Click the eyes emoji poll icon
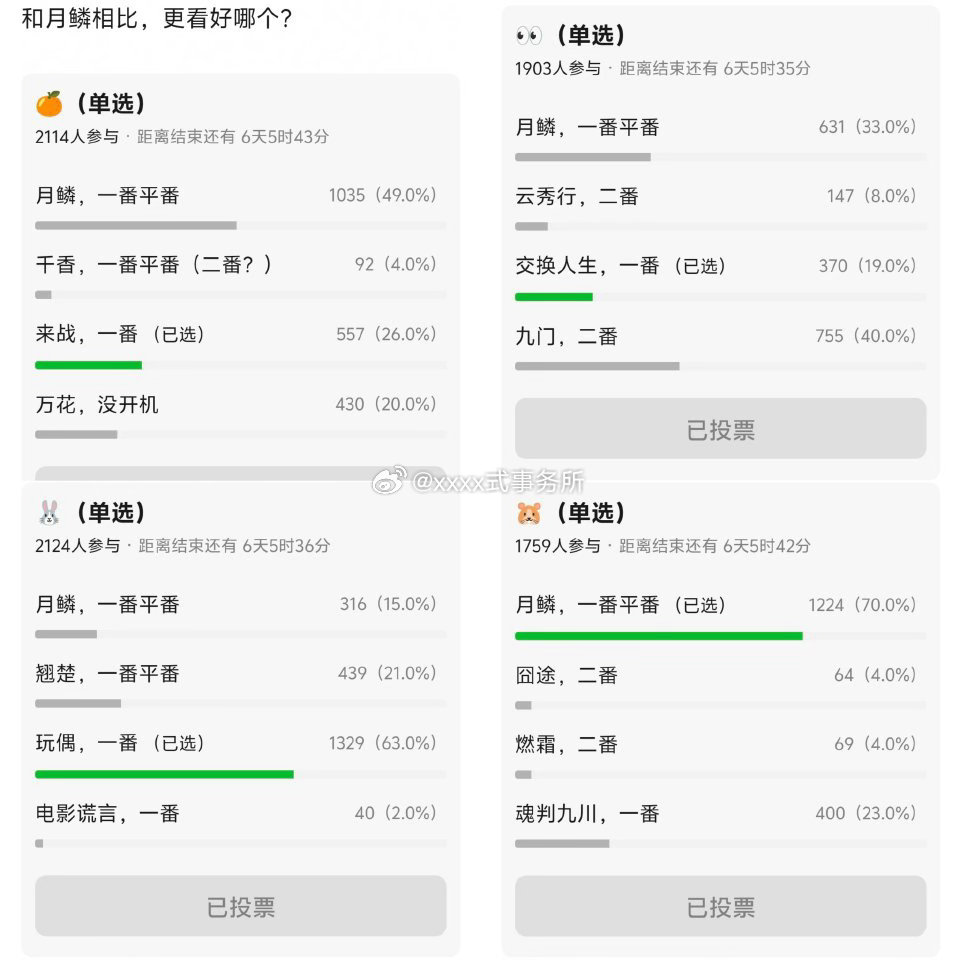 528,36
